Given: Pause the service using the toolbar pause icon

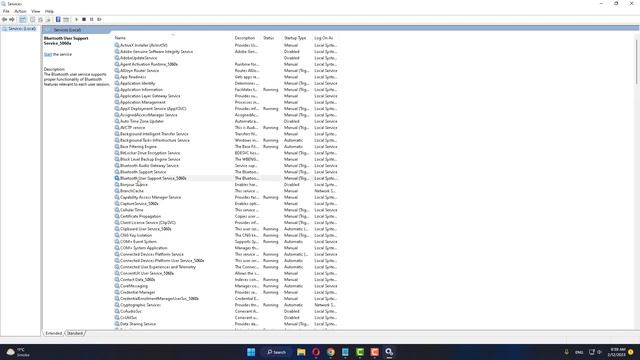Looking at the screenshot, I should click(x=91, y=20).
